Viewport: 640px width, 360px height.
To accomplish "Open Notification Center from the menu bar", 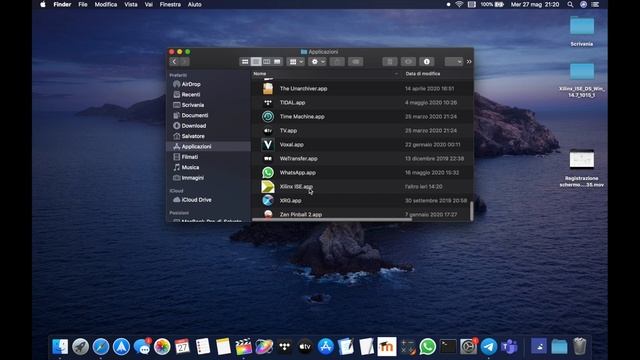I will (596, 4).
